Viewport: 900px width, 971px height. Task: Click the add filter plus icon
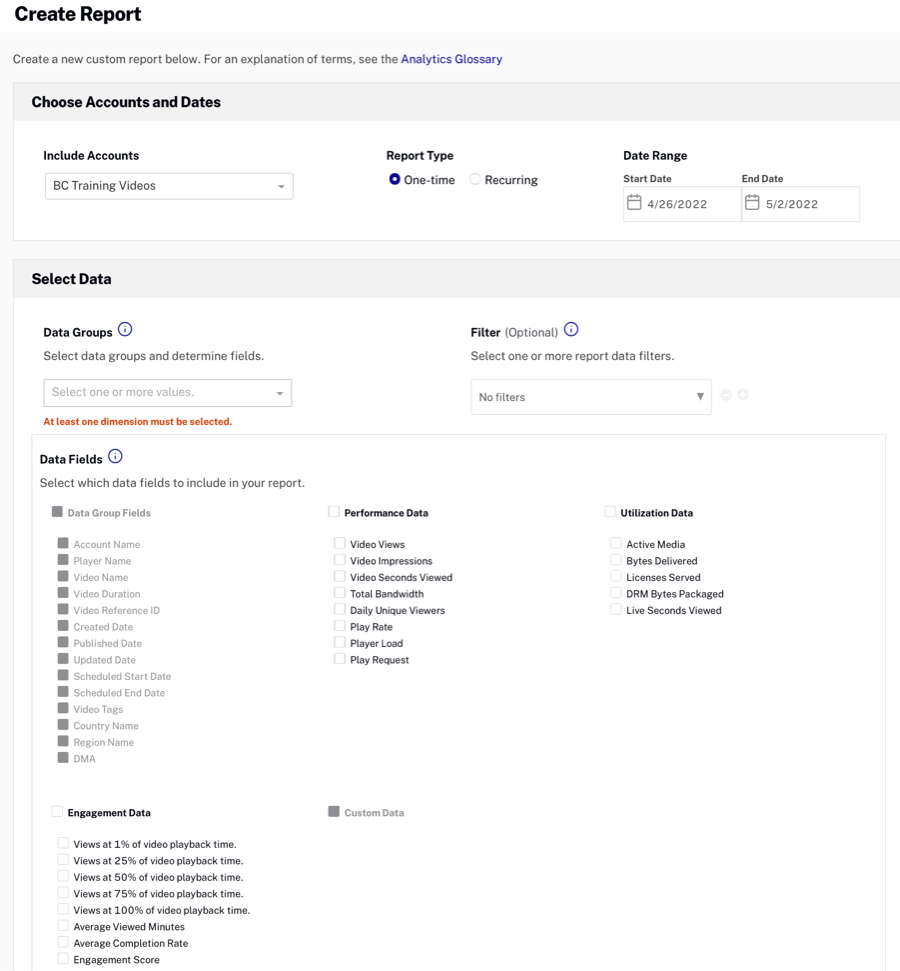(743, 395)
